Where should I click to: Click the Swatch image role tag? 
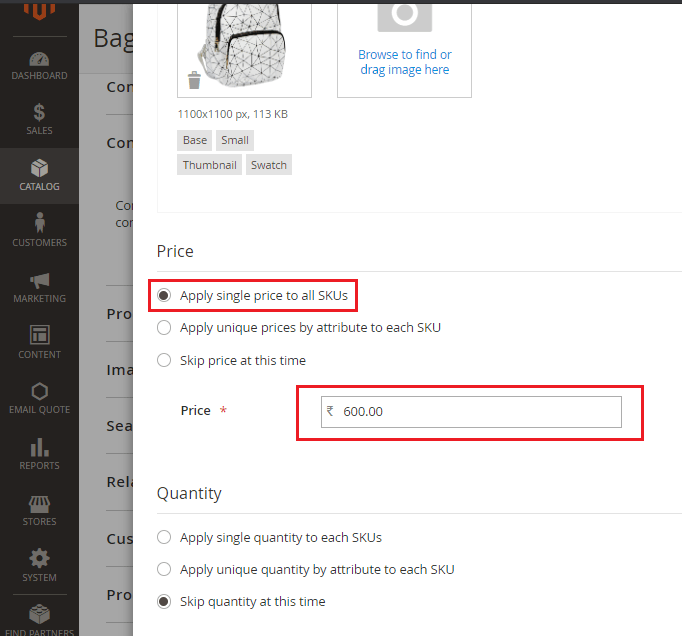pyautogui.click(x=269, y=165)
